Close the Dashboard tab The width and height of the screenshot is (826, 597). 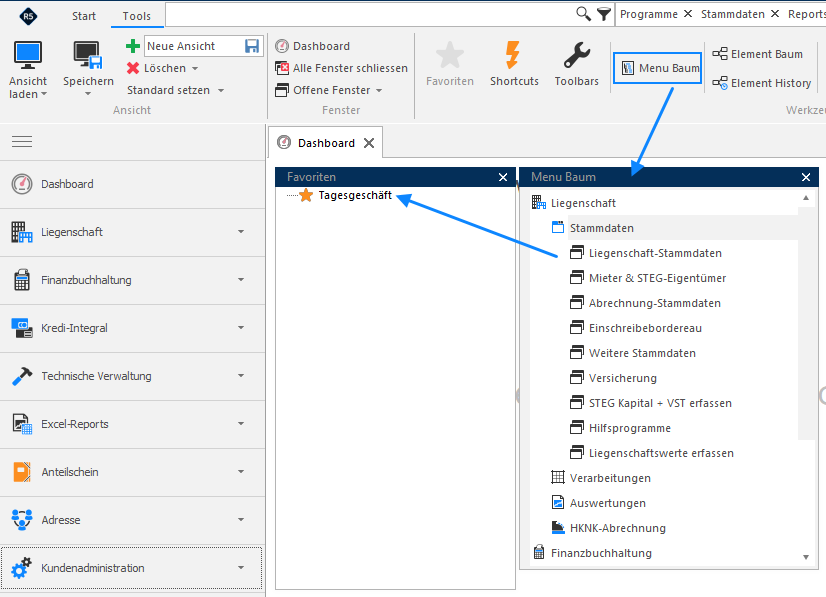click(x=369, y=143)
